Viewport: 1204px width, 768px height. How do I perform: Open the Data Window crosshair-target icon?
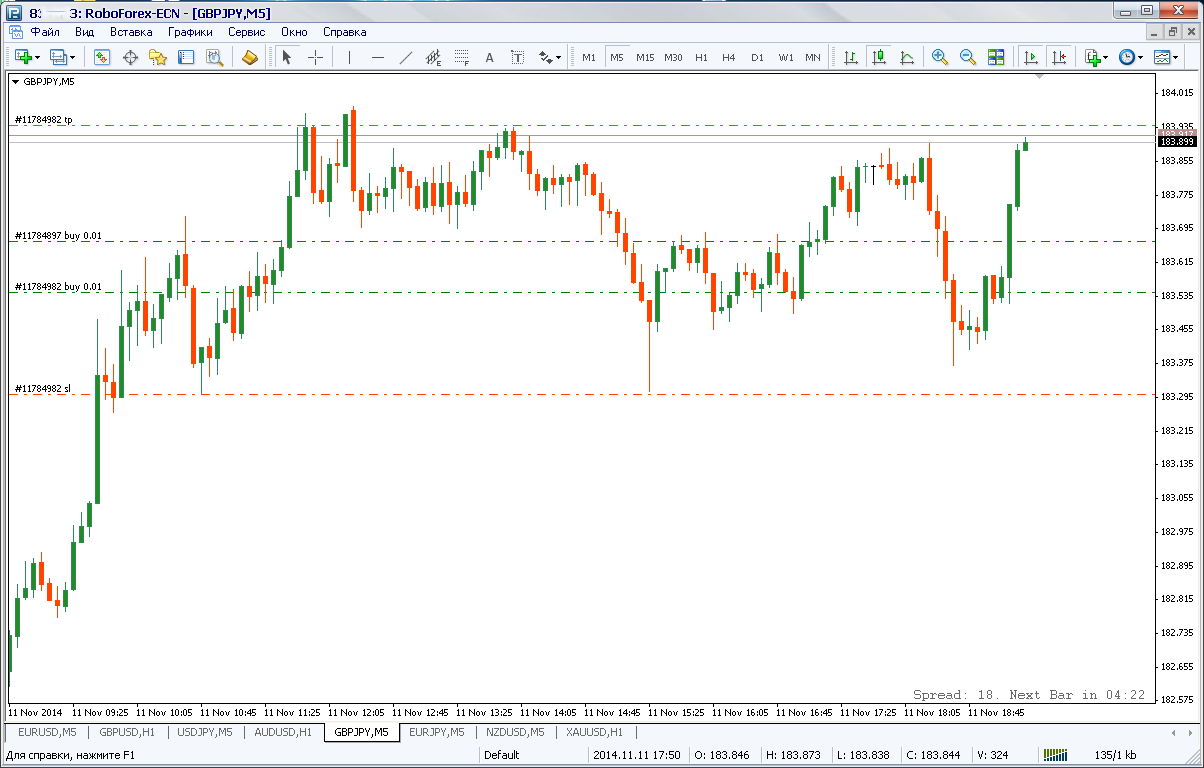pyautogui.click(x=130, y=57)
